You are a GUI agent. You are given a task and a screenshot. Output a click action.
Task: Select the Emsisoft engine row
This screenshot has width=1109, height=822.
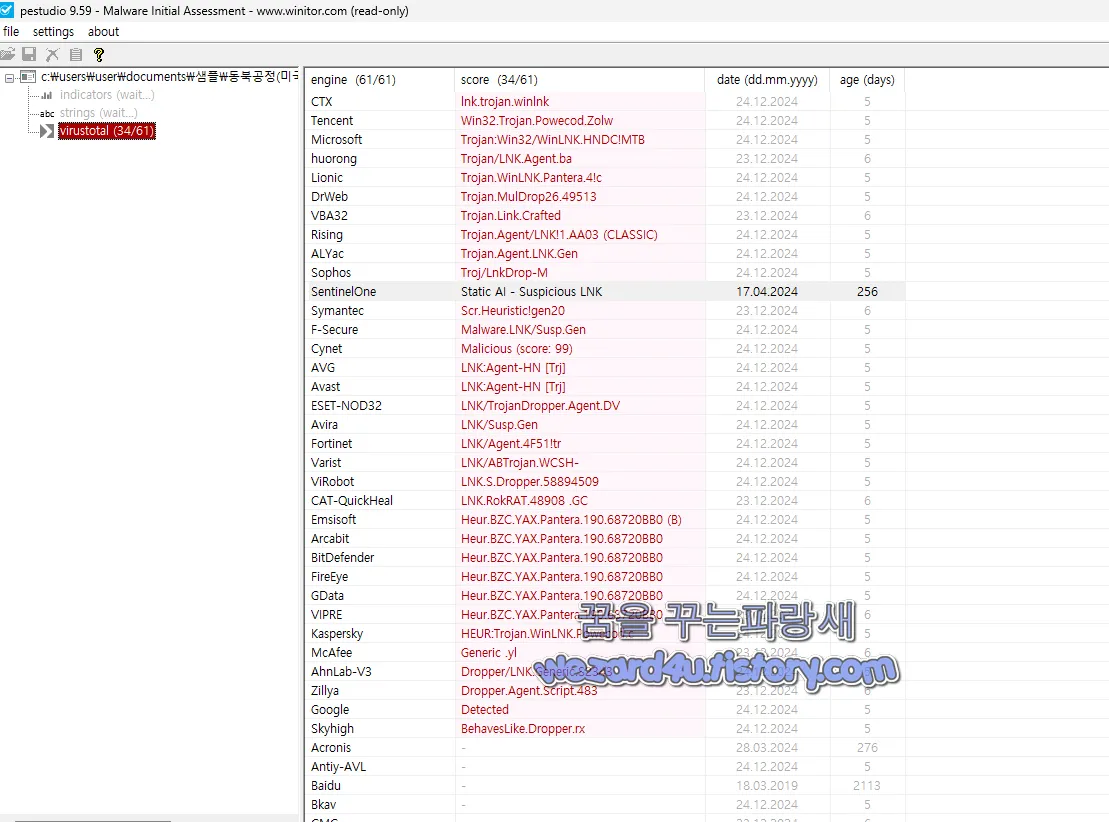tap(605, 520)
